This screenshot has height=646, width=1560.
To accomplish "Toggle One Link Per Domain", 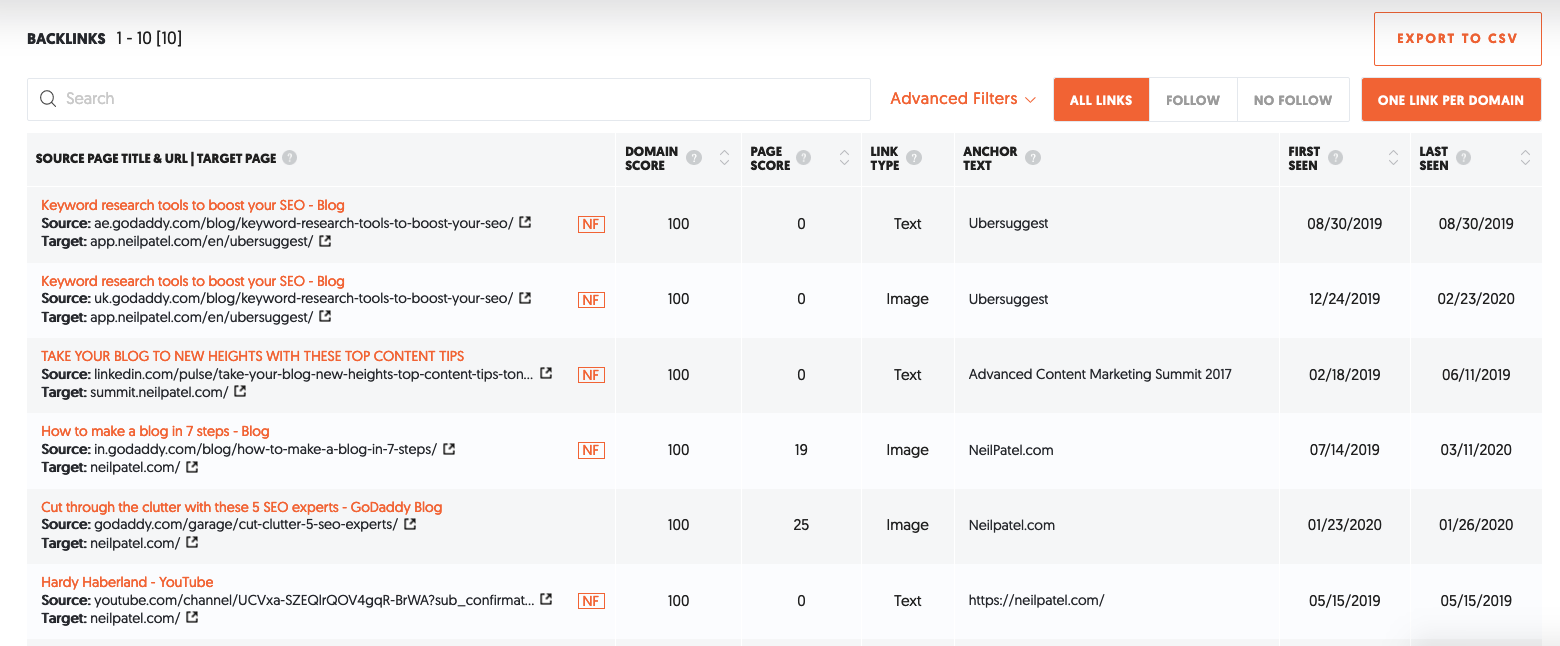I will coord(1451,100).
